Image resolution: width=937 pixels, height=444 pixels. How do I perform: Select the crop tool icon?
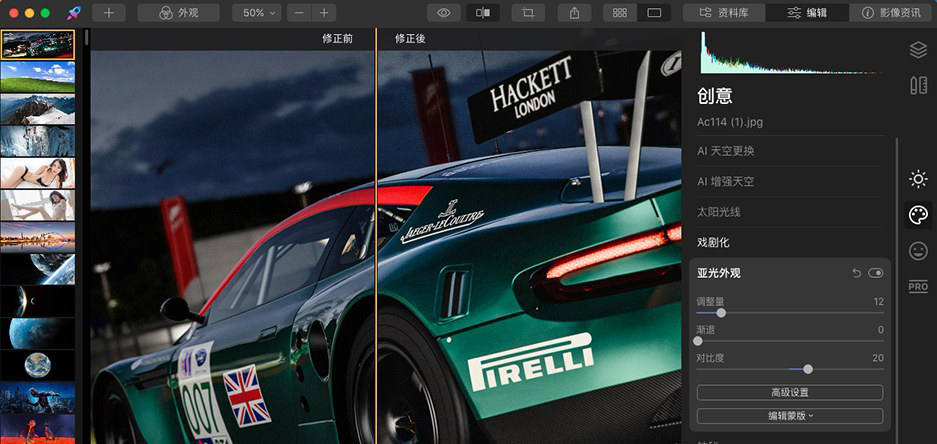click(x=528, y=13)
